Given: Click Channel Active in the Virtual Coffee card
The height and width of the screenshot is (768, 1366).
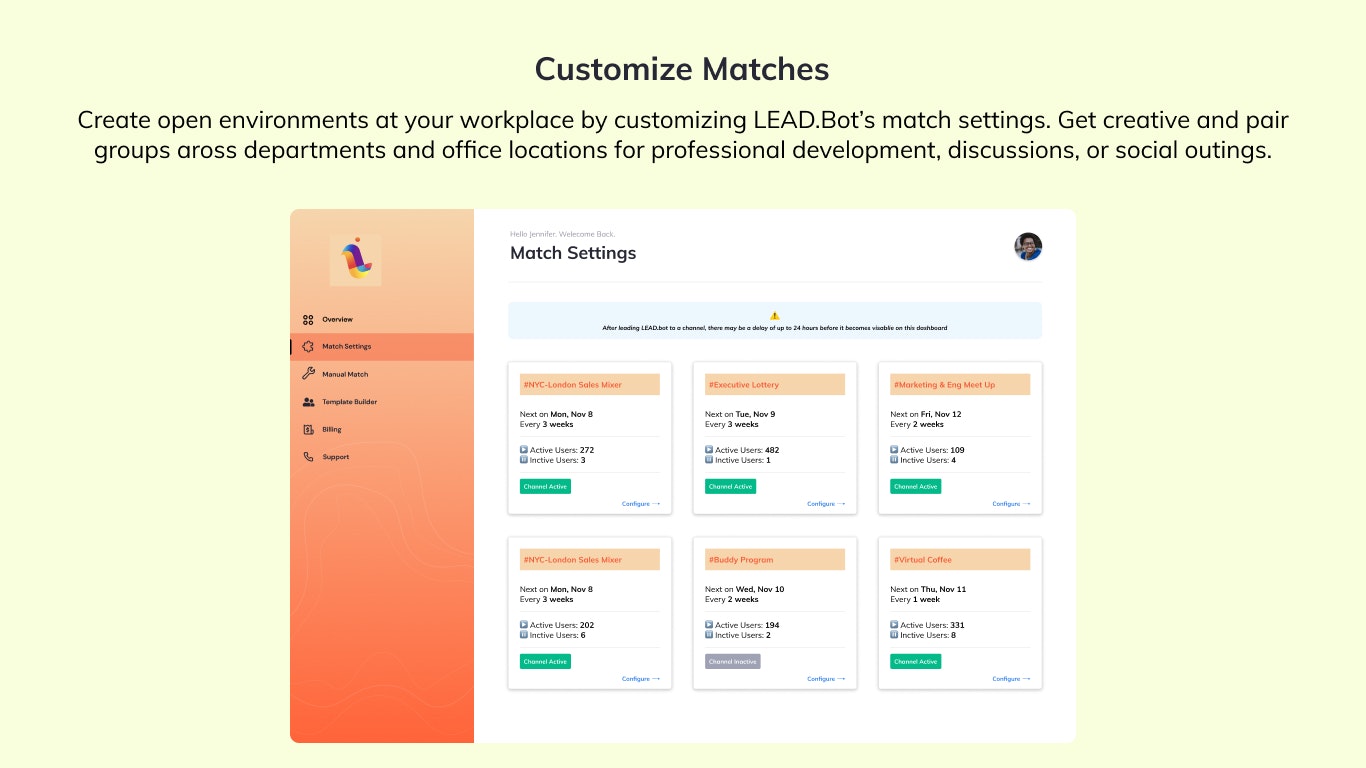Looking at the screenshot, I should point(915,662).
